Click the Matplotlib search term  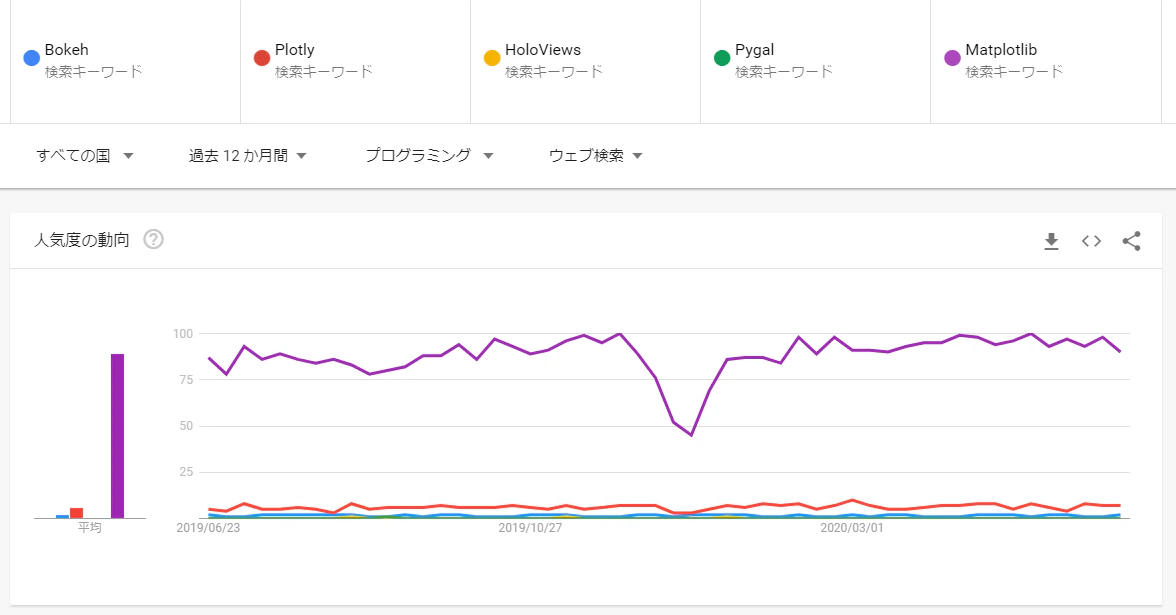pyautogui.click(x=1001, y=50)
